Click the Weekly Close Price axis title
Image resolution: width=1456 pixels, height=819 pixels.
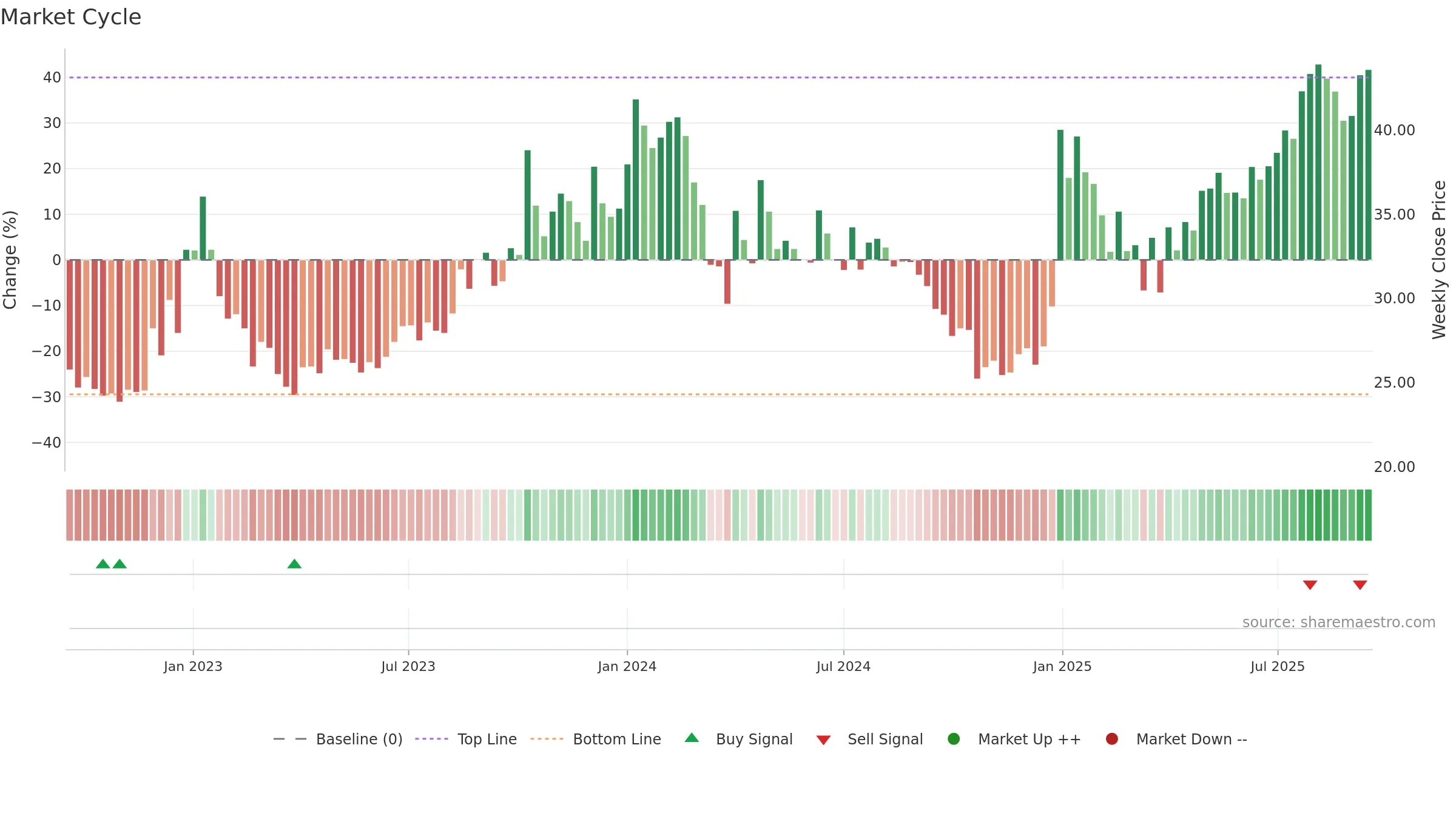point(1439,260)
